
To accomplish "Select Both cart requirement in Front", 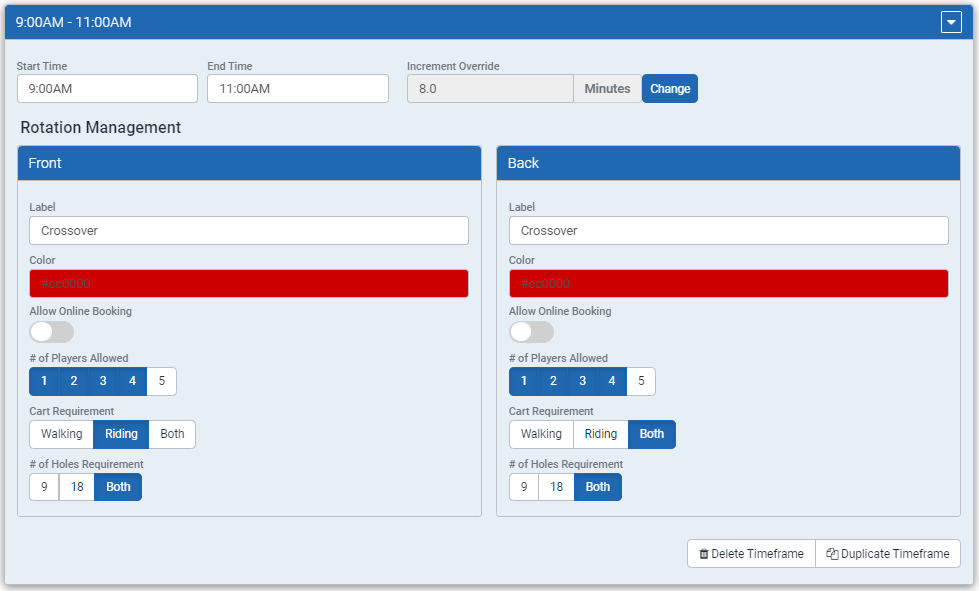I will 172,434.
